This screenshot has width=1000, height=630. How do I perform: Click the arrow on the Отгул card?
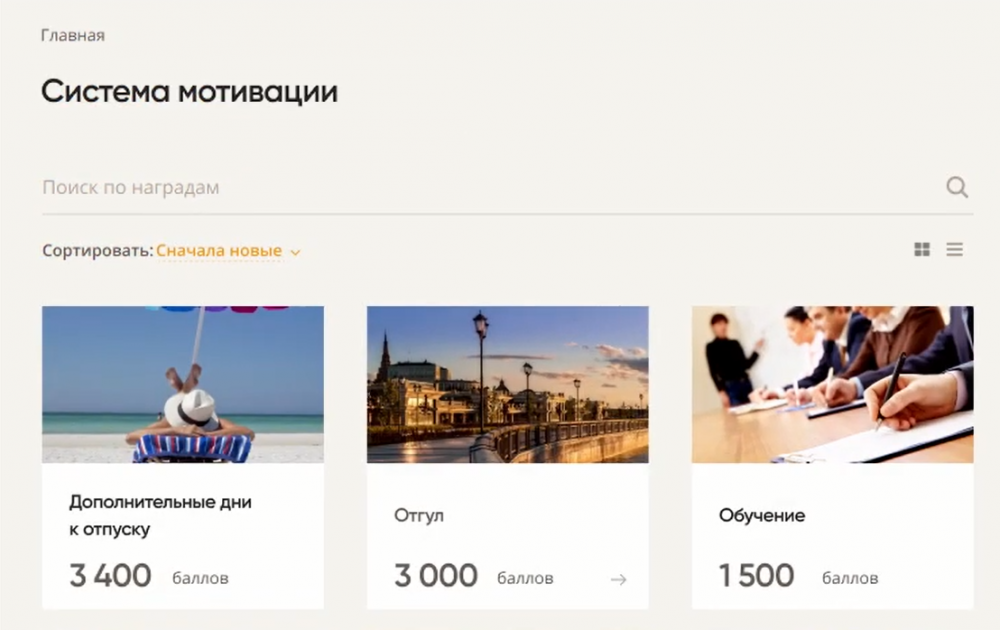click(x=618, y=580)
